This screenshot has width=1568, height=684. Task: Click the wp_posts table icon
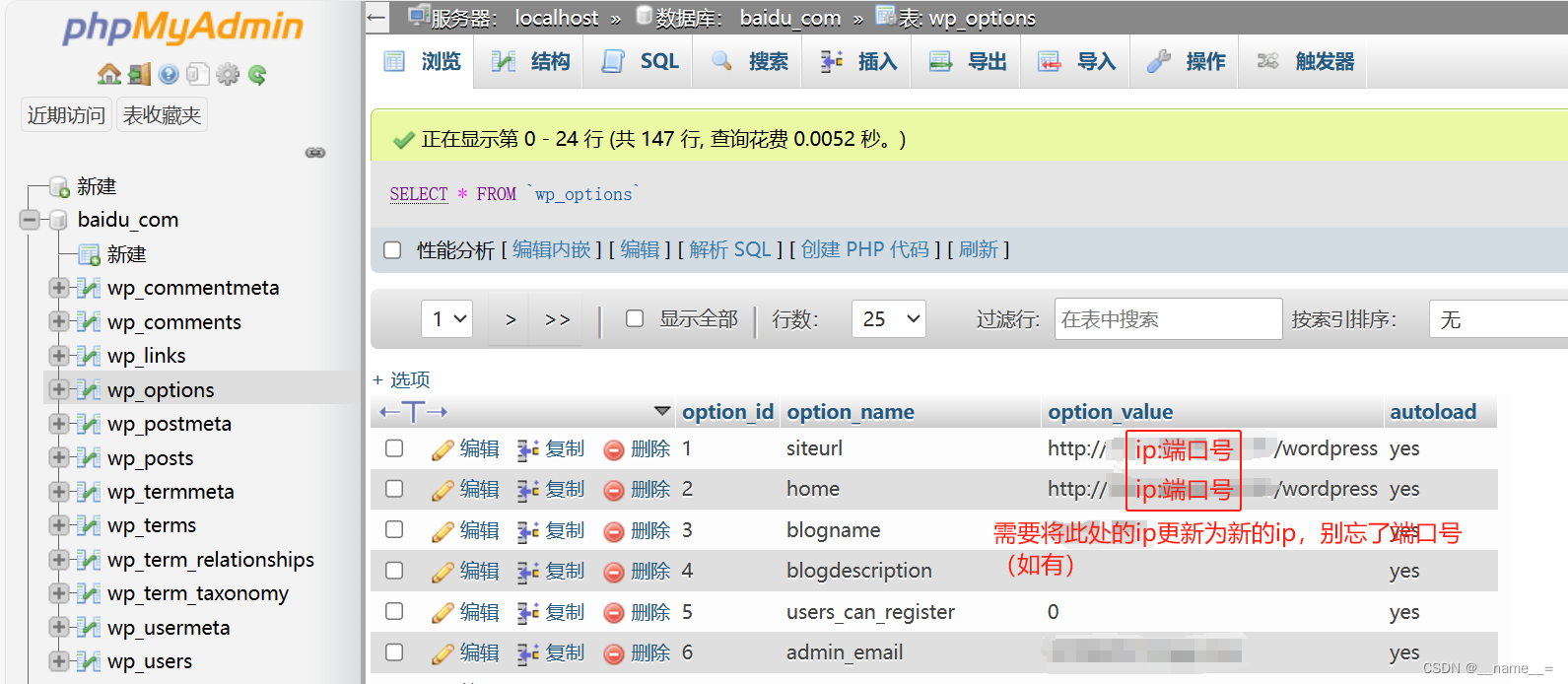tap(89, 458)
